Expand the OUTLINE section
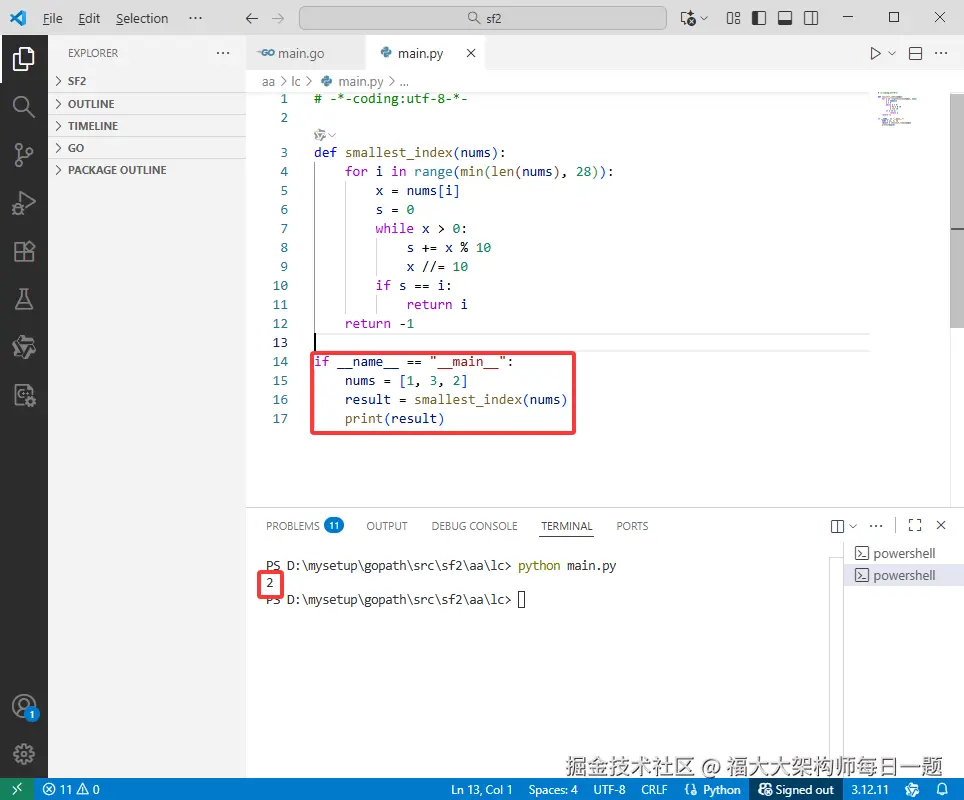The image size is (964, 800). coord(147,104)
